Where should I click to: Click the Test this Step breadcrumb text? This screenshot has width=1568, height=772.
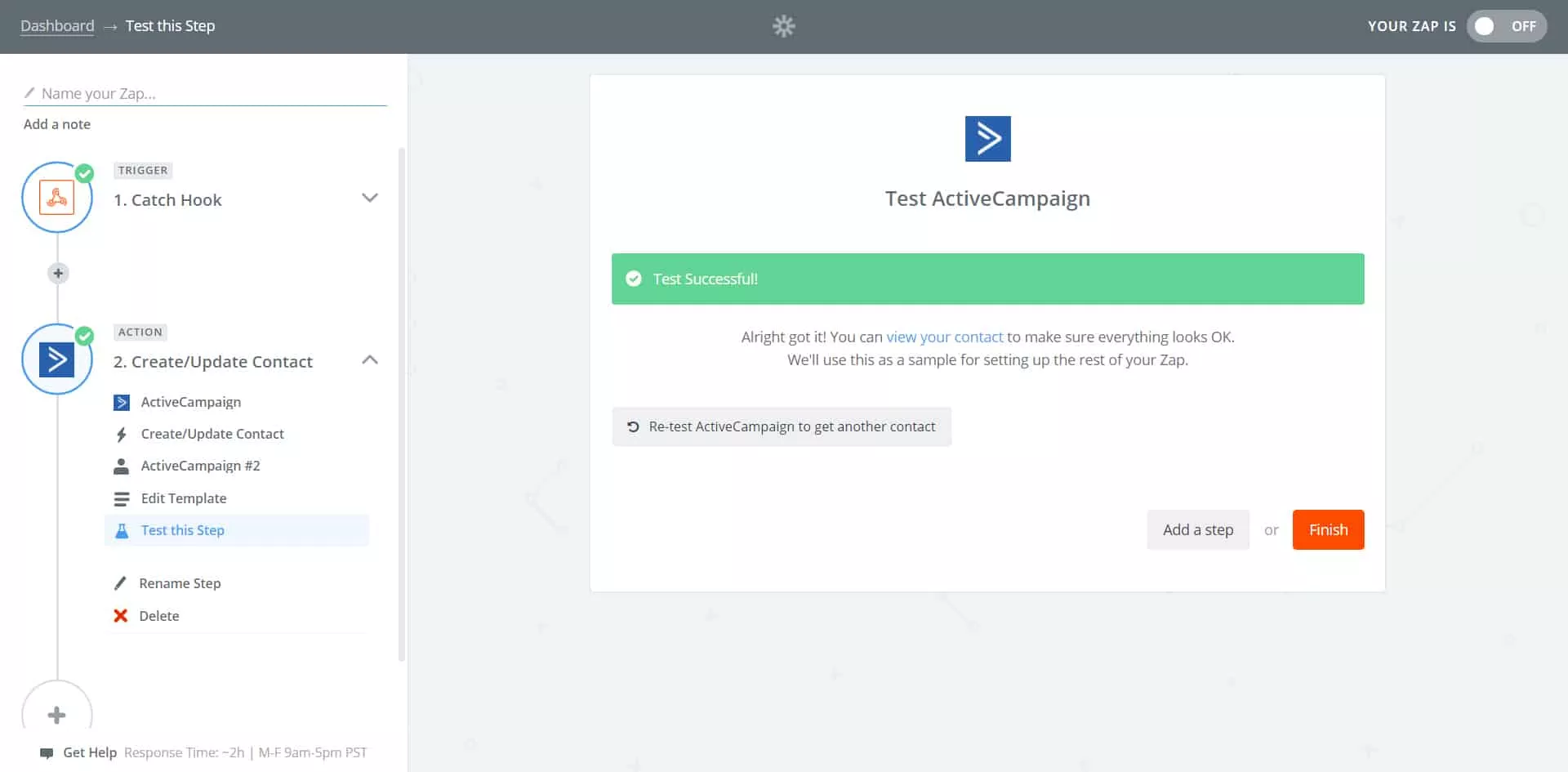[x=171, y=25]
